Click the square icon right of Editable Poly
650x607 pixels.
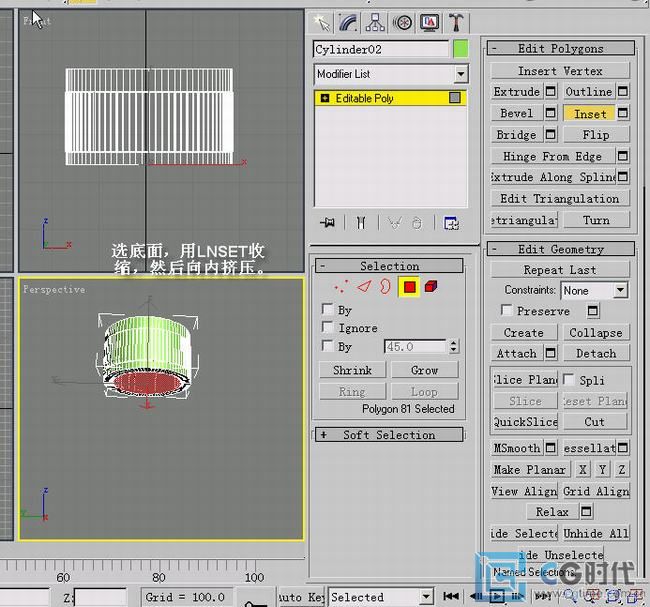pos(455,98)
